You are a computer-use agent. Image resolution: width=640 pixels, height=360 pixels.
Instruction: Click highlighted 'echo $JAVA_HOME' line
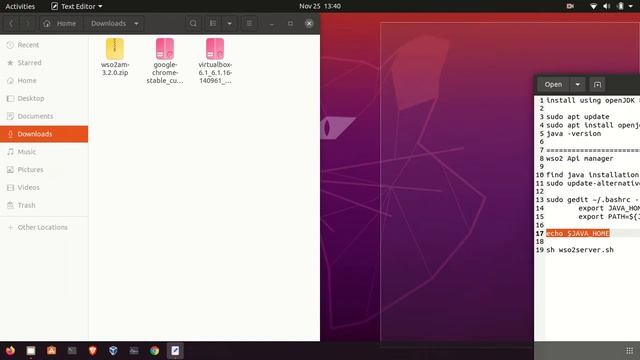click(578, 233)
